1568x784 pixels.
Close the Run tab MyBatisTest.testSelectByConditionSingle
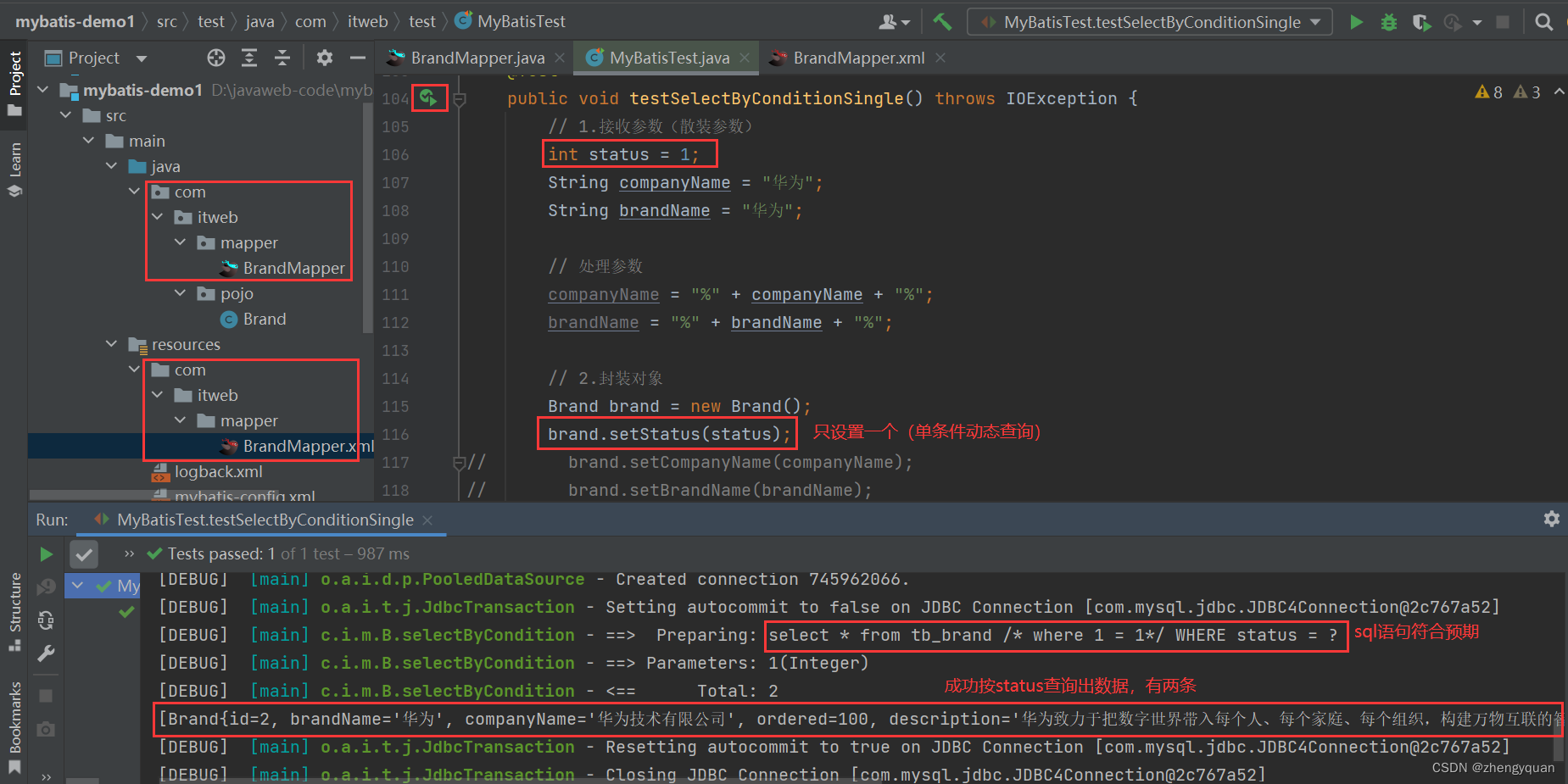(x=427, y=520)
